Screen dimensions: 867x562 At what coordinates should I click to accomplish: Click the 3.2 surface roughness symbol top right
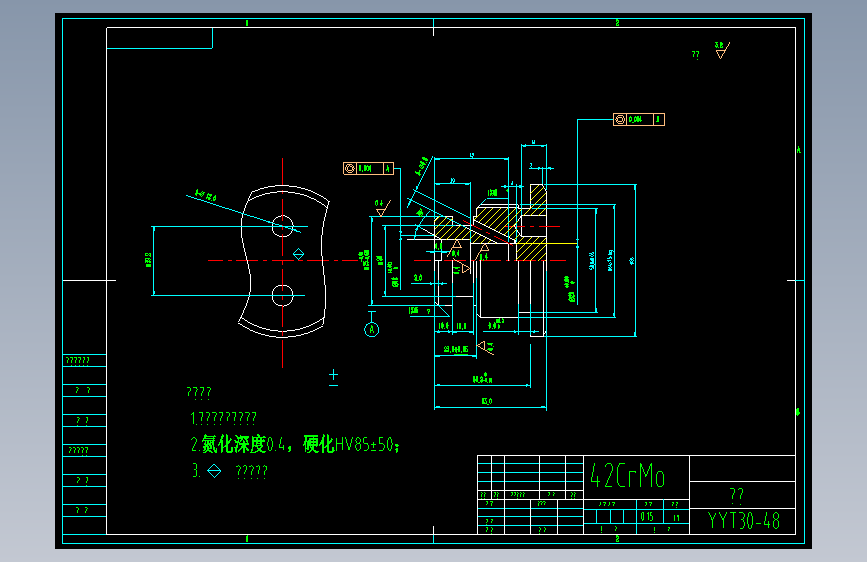click(x=722, y=50)
